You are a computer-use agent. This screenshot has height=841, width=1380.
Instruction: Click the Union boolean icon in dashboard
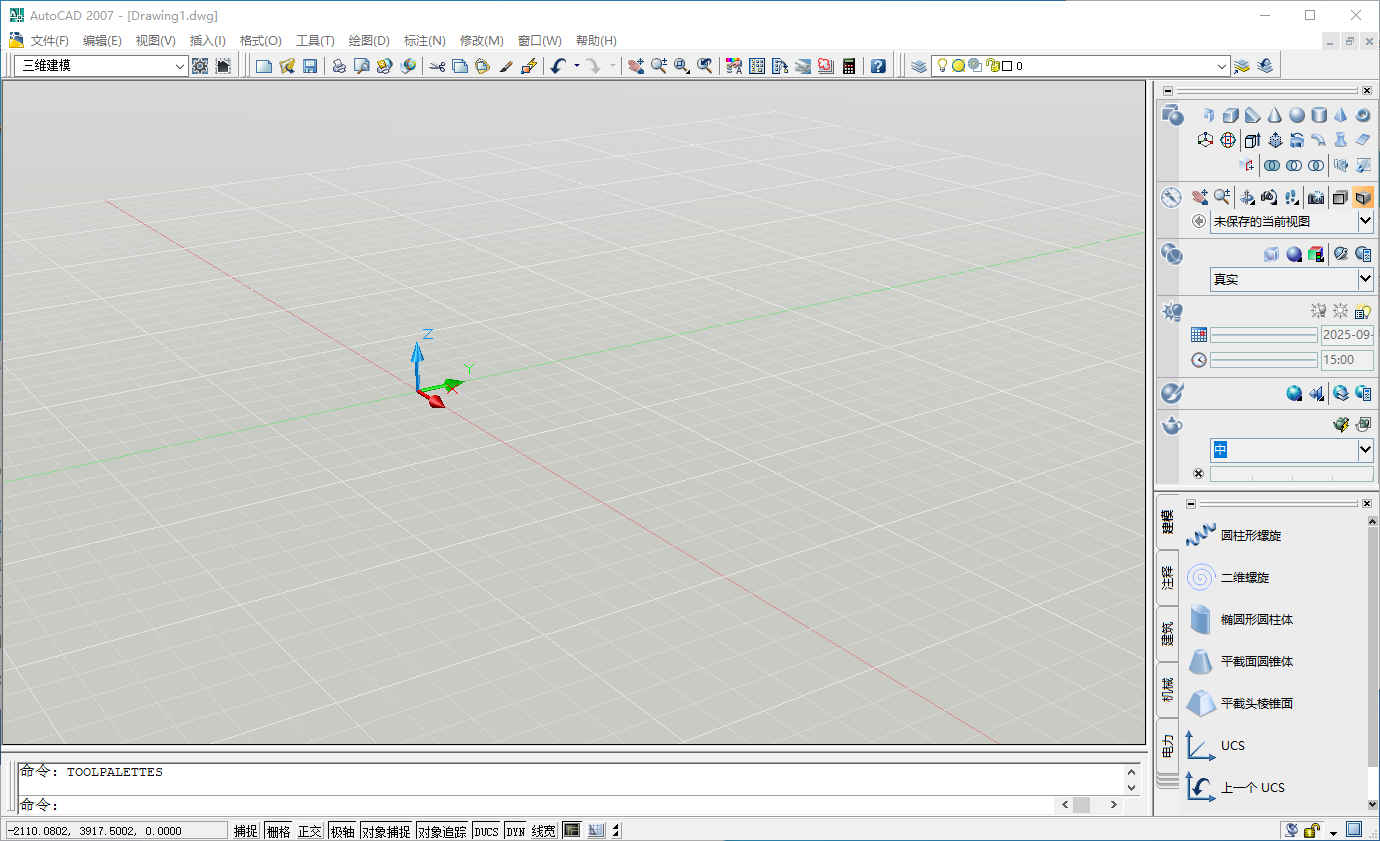(1272, 165)
